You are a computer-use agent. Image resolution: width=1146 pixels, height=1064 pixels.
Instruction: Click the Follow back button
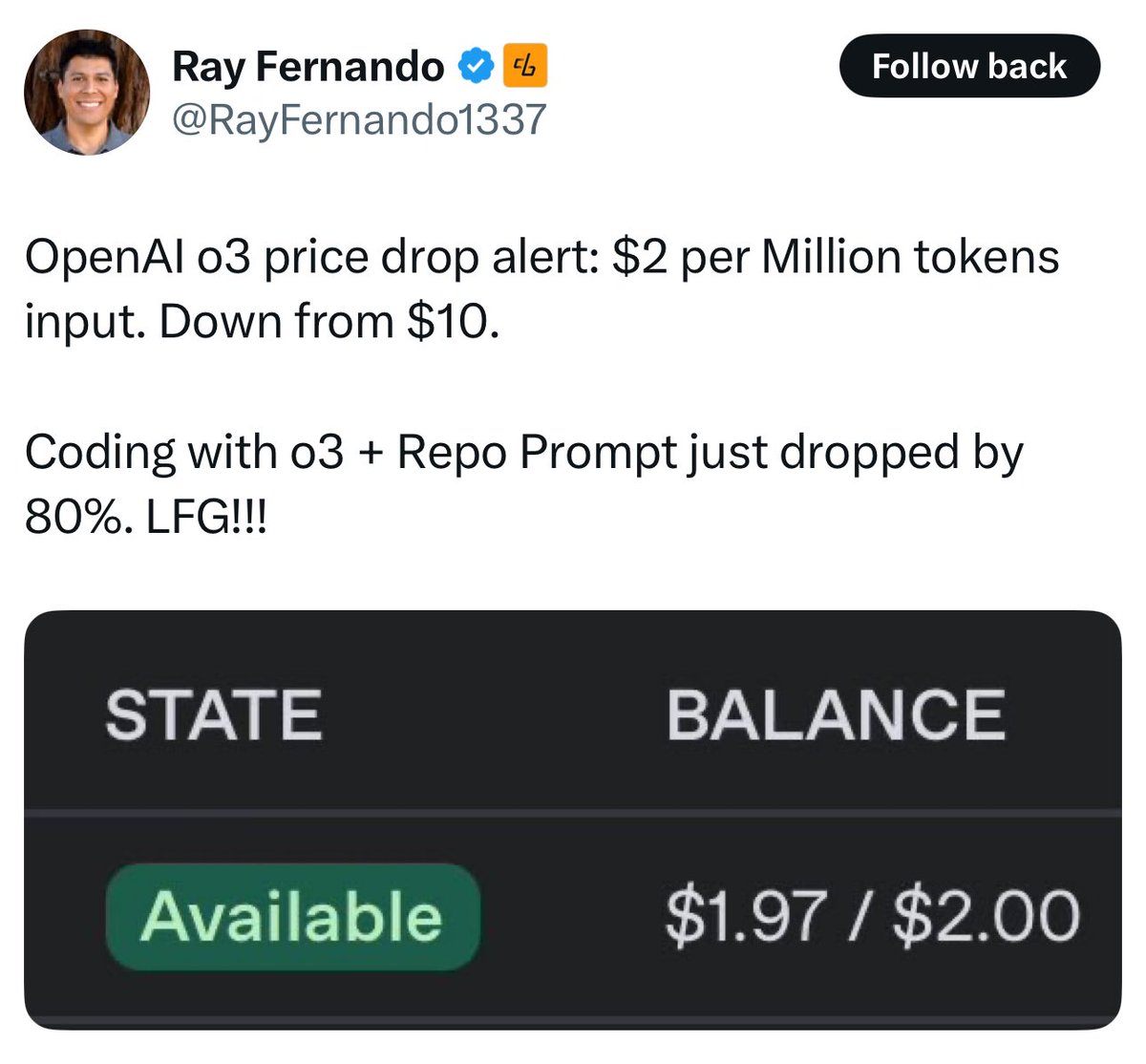click(x=968, y=66)
